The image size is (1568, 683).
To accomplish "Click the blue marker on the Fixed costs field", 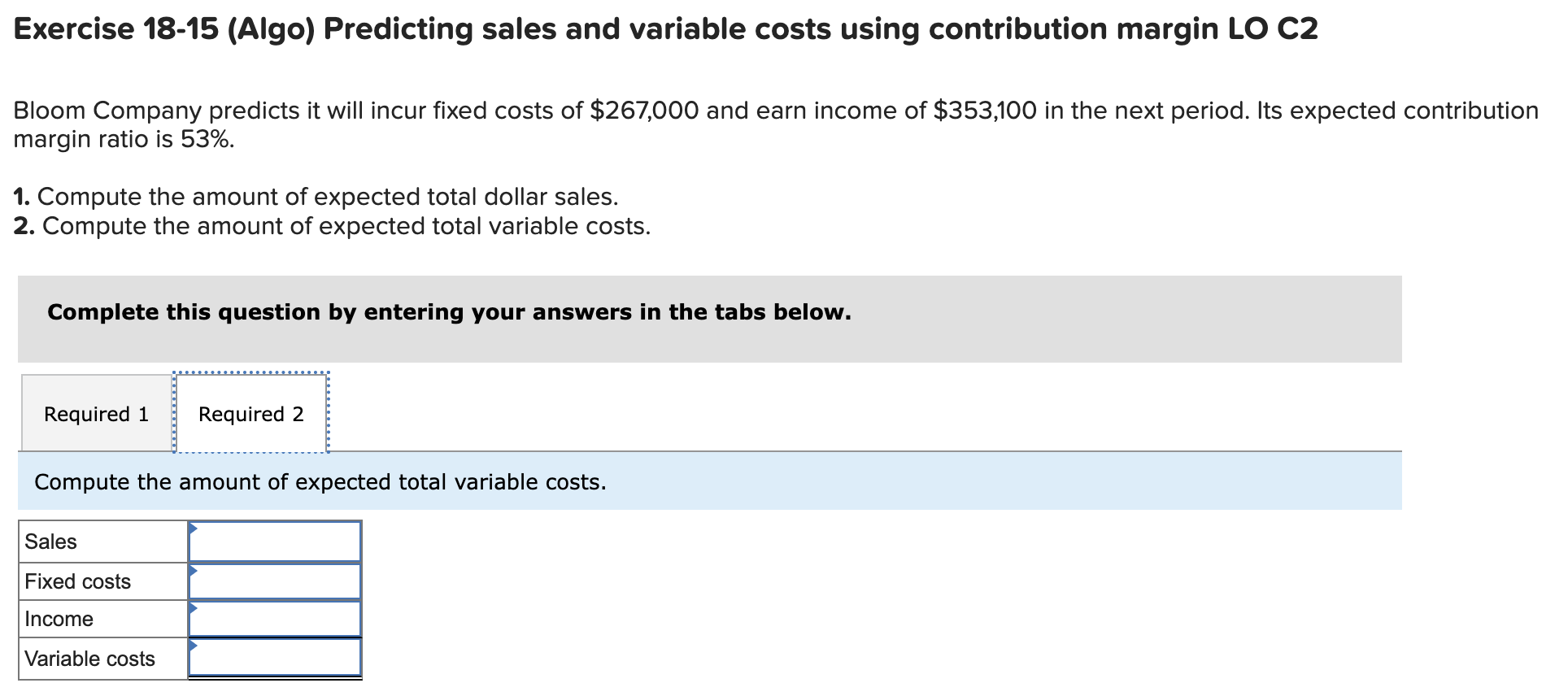I will [x=194, y=569].
